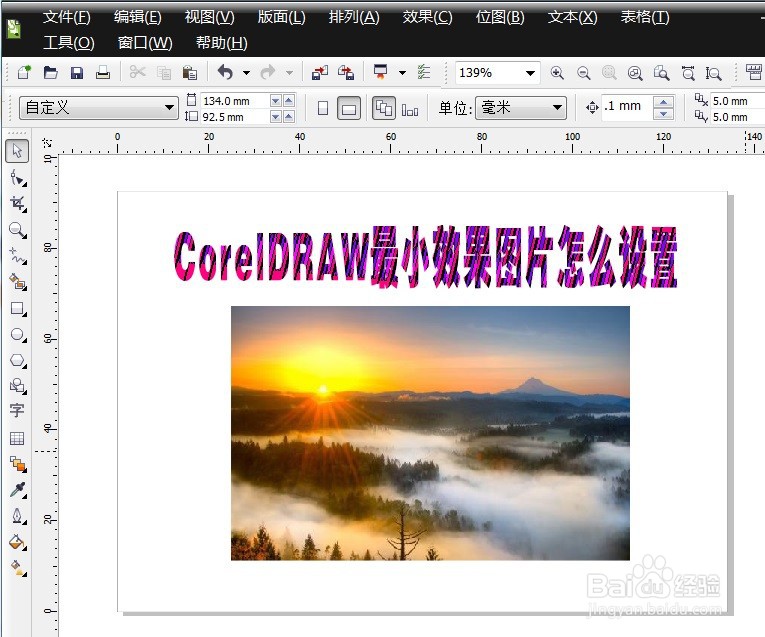
Task: Select the Freehand curve tool
Action: [18, 256]
